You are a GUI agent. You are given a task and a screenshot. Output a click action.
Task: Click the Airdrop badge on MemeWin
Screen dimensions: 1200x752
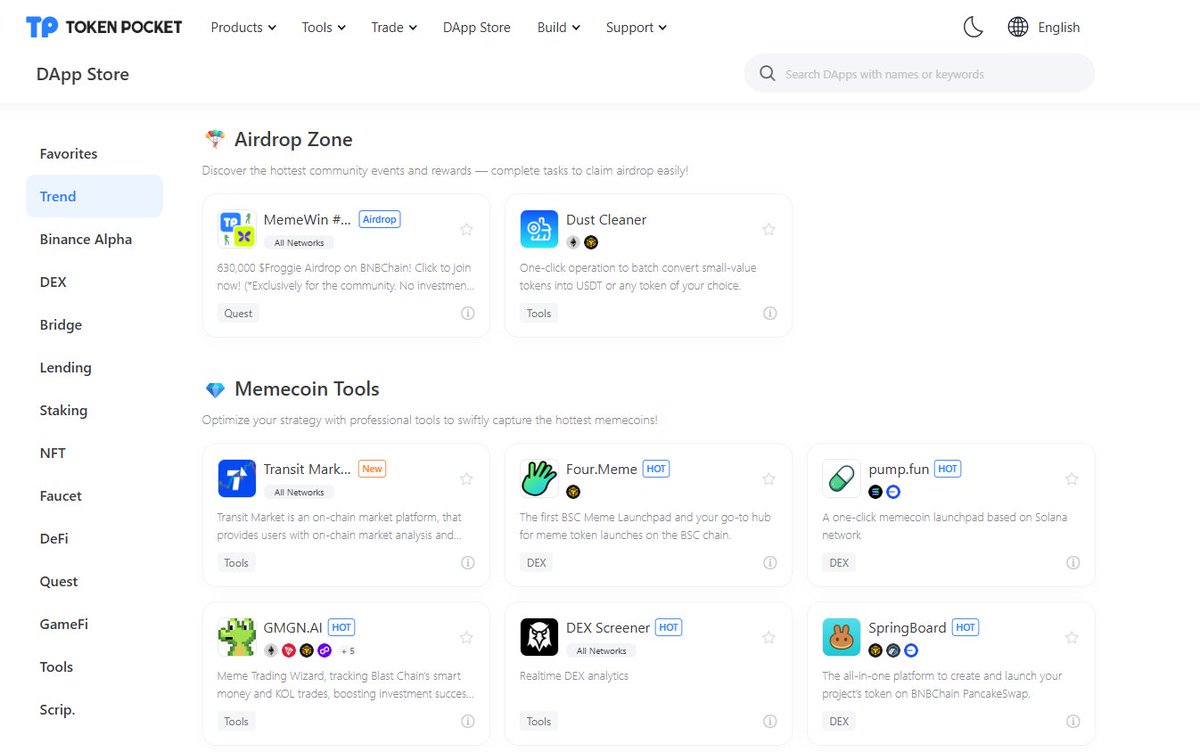pos(379,219)
